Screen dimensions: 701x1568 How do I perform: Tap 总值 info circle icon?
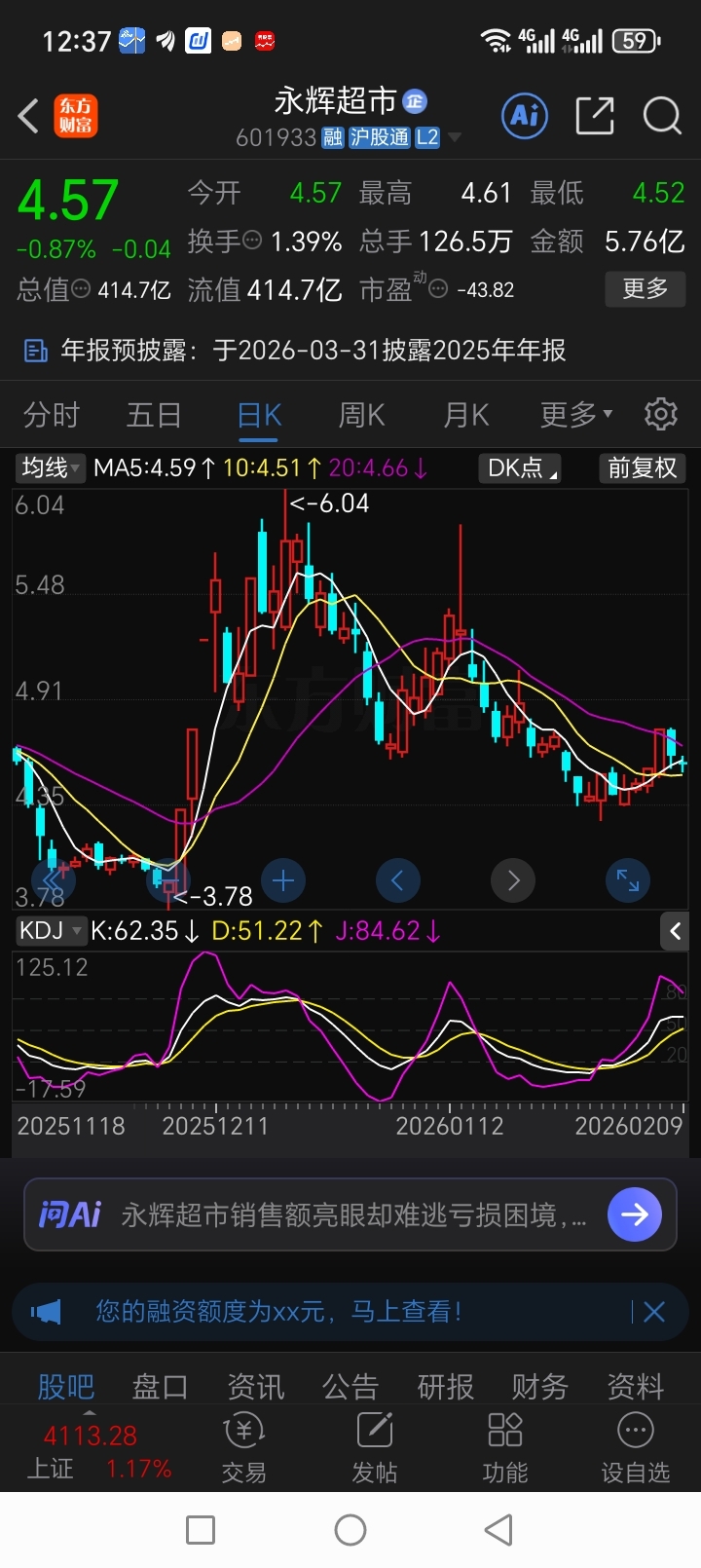click(82, 289)
